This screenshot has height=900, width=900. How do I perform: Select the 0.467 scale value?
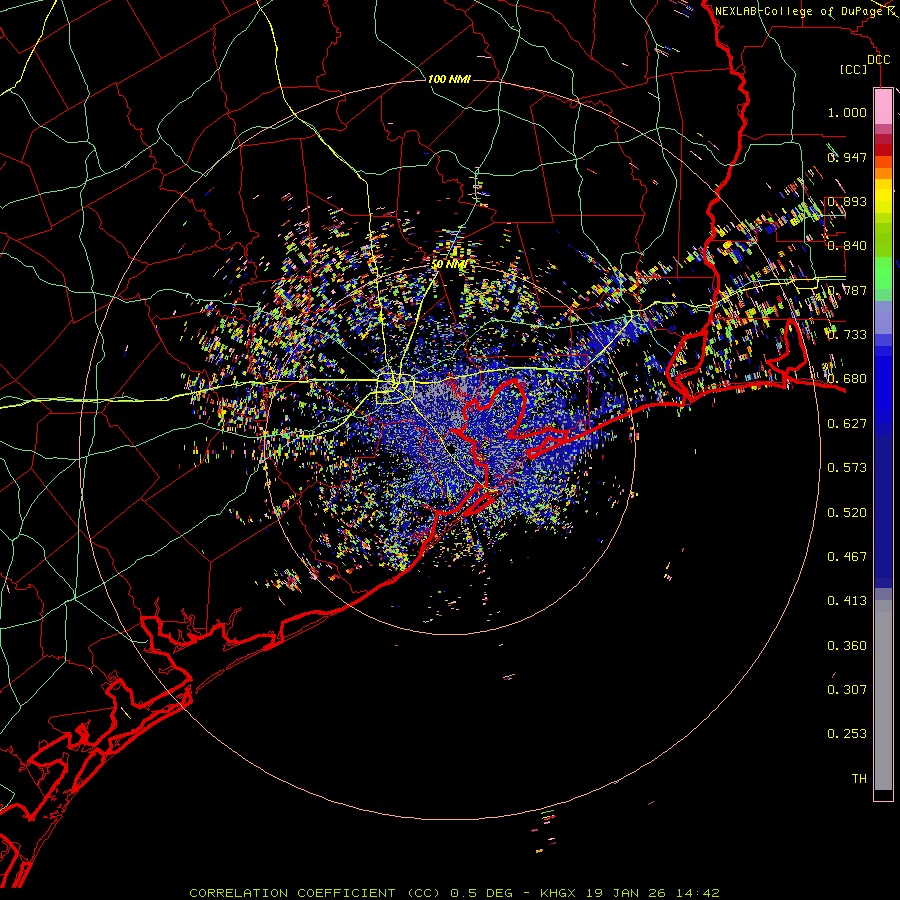[847, 557]
